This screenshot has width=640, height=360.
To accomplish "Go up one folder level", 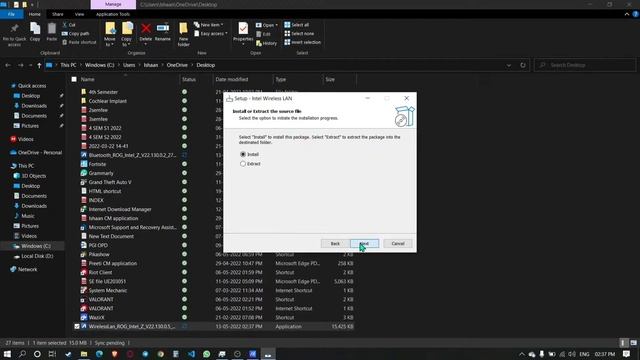I will pos(39,65).
